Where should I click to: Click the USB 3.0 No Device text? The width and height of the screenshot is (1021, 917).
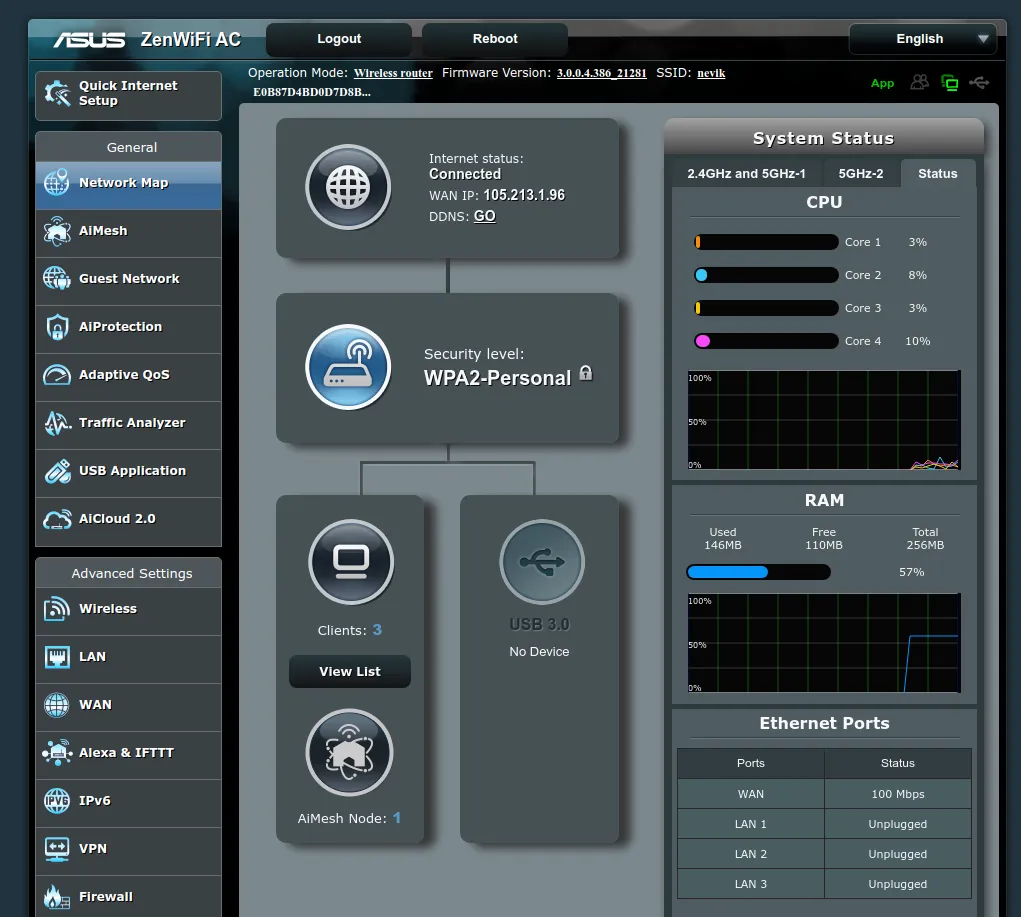tap(539, 652)
